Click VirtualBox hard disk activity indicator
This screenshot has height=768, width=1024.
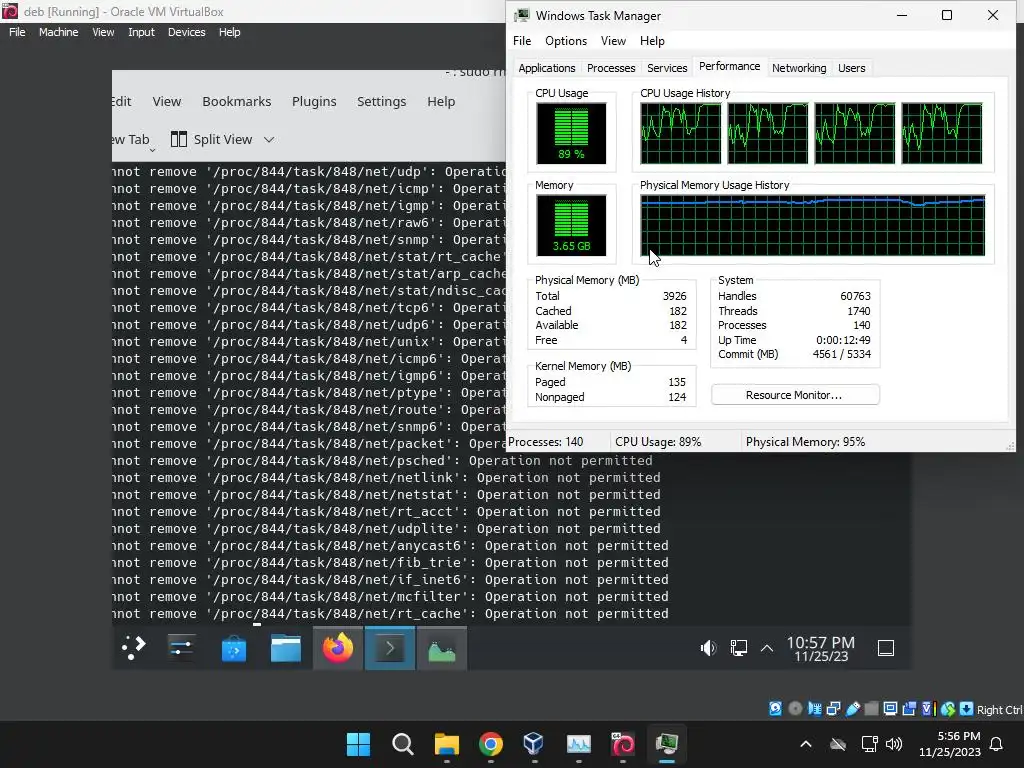775,709
